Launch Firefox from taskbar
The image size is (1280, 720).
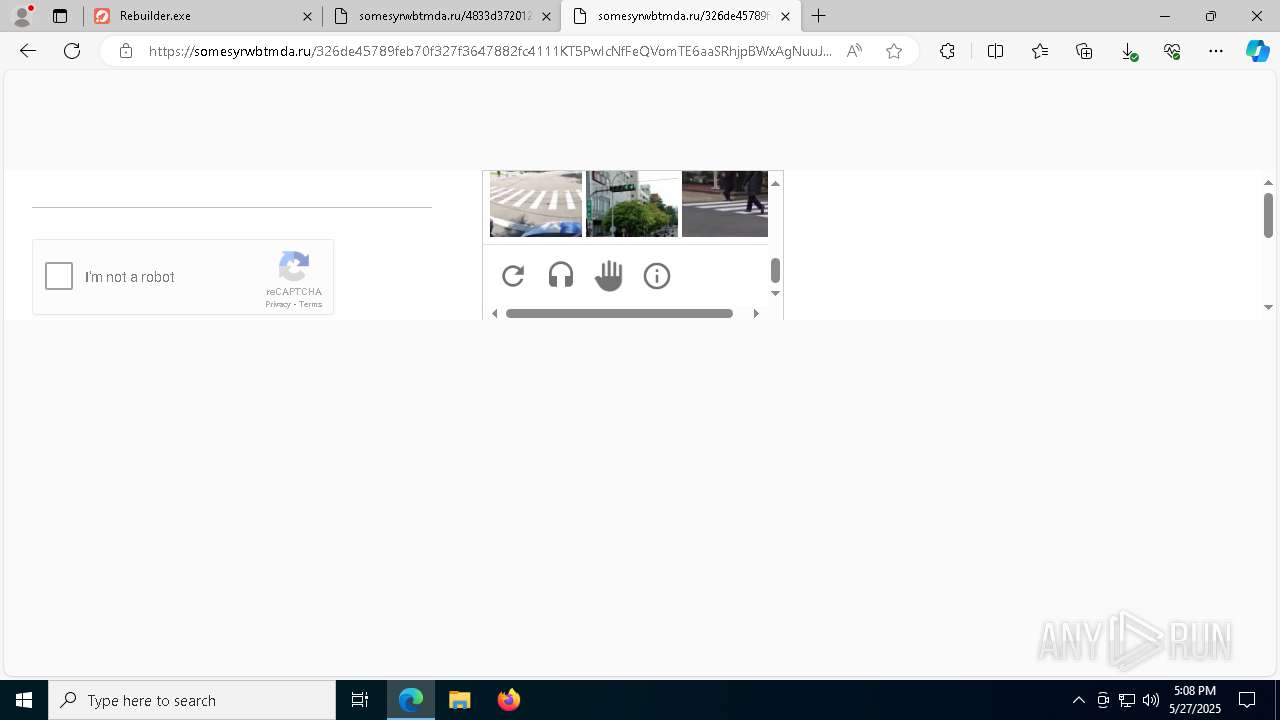tap(509, 700)
